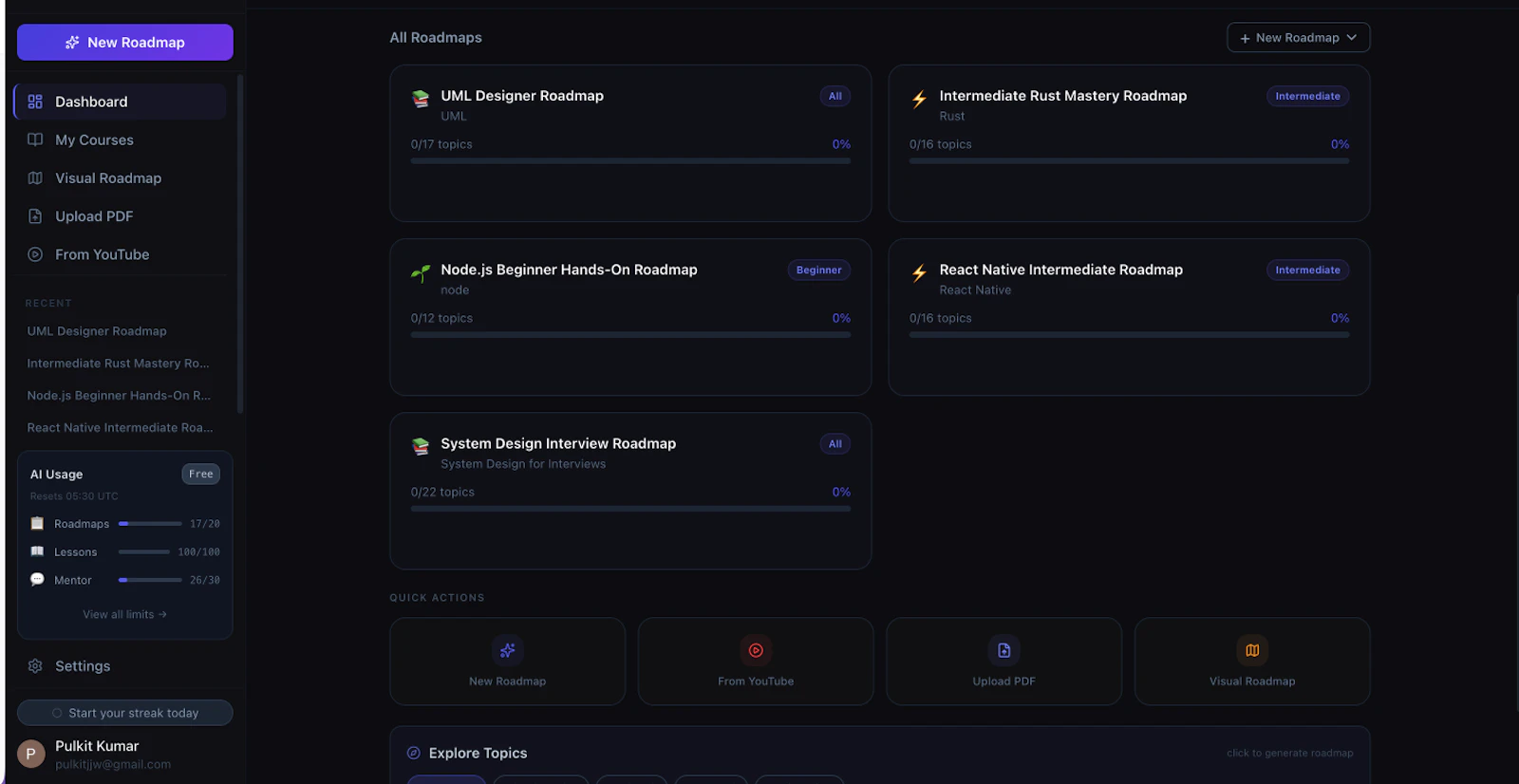Viewport: 1519px width, 784px height.
Task: Click the Pulkit Kumar profile name
Action: click(x=97, y=746)
